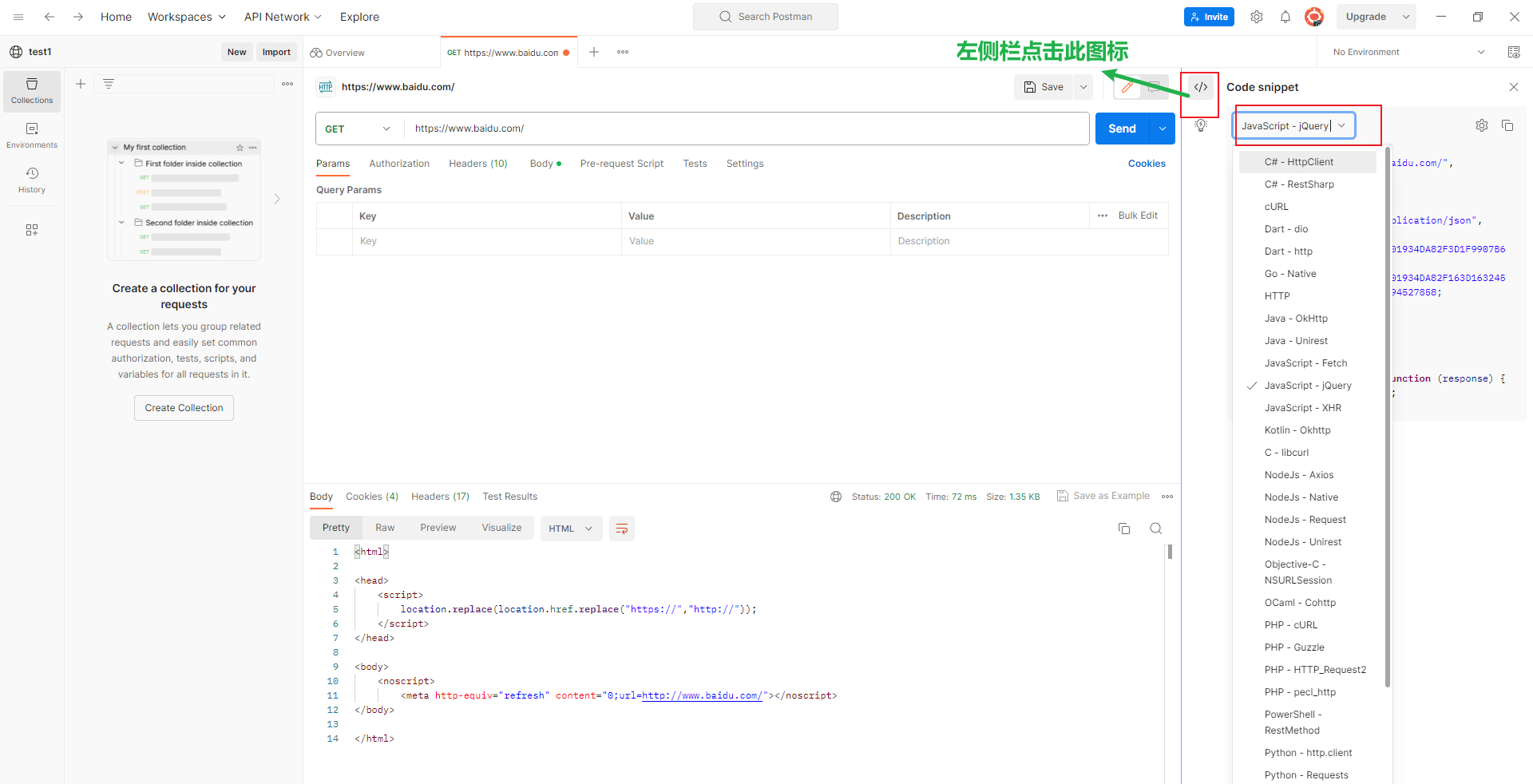The height and width of the screenshot is (784, 1533).
Task: Choose cURL from the language list
Action: pyautogui.click(x=1308, y=207)
